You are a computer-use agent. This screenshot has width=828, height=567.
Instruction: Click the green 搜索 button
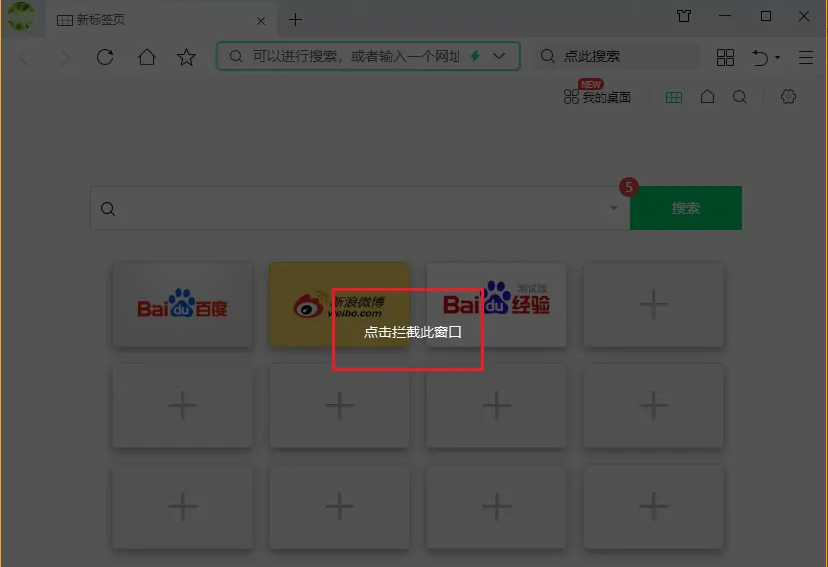[x=686, y=208]
